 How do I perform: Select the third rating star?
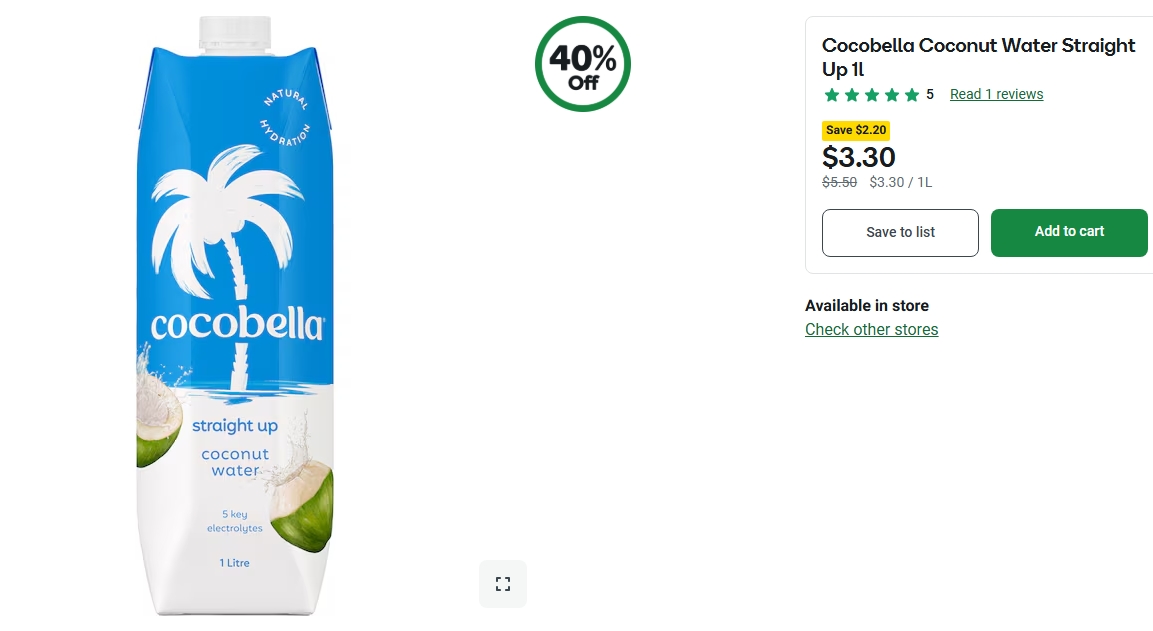tap(872, 95)
